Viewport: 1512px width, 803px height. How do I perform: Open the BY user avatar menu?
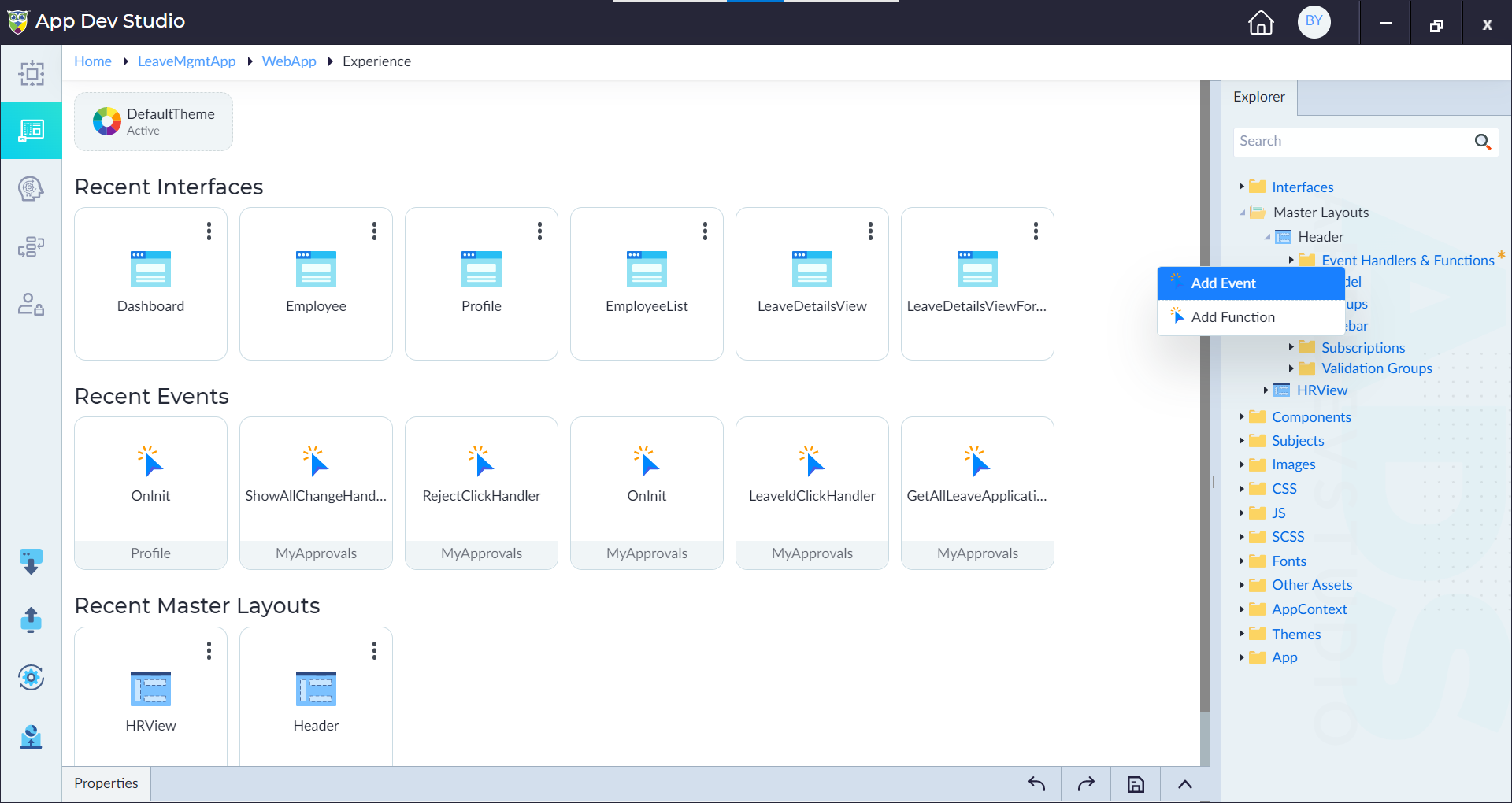[x=1314, y=21]
